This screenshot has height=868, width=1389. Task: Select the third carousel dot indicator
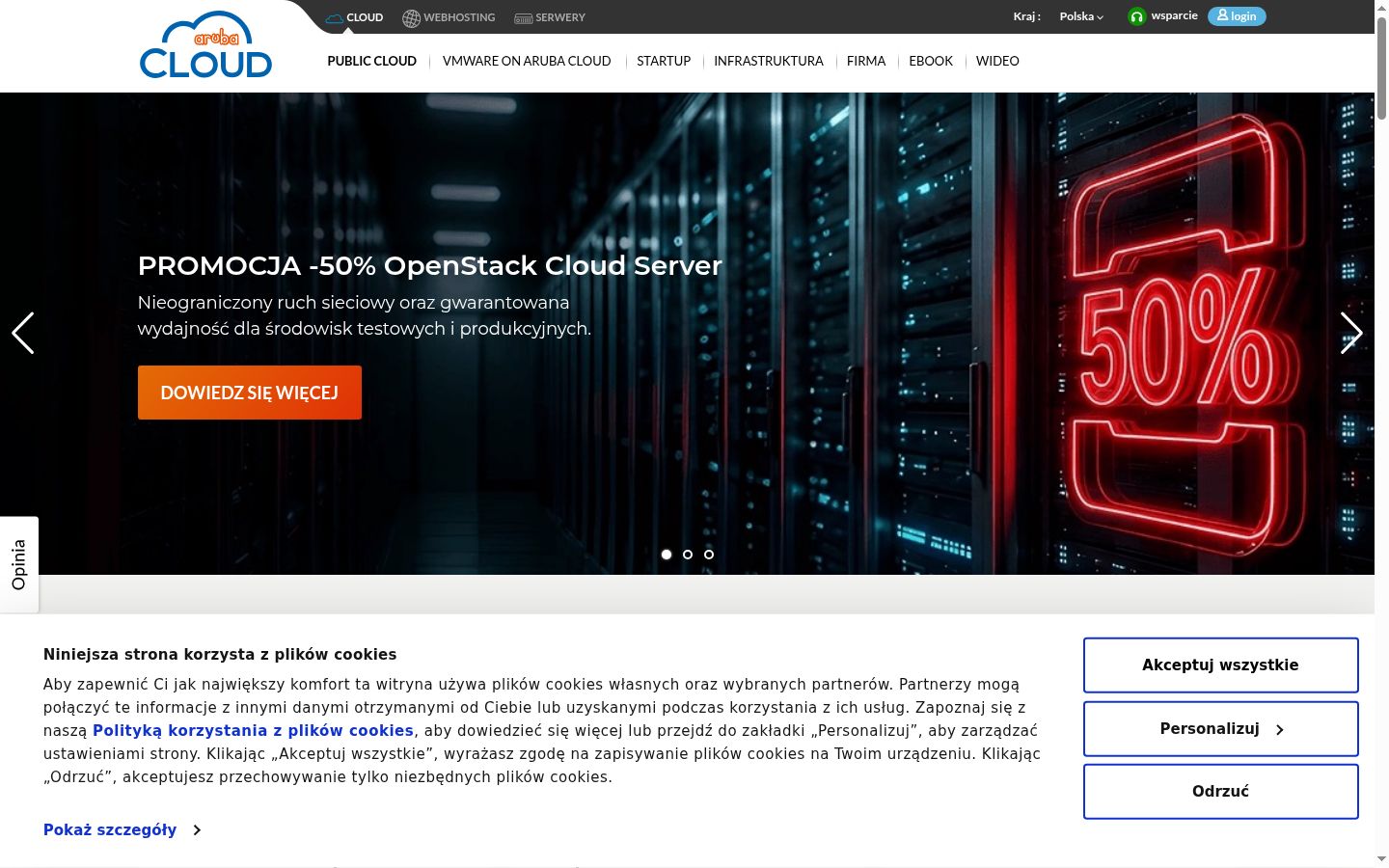pyautogui.click(x=709, y=555)
